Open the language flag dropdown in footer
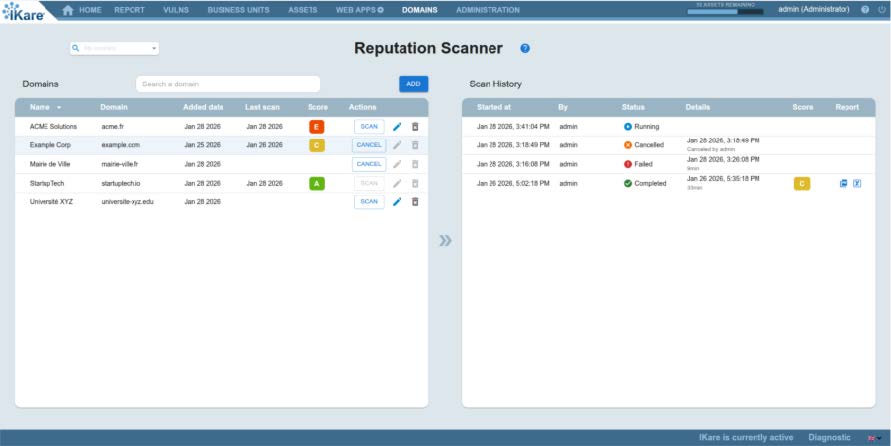This screenshot has height=446, width=891. [874, 438]
